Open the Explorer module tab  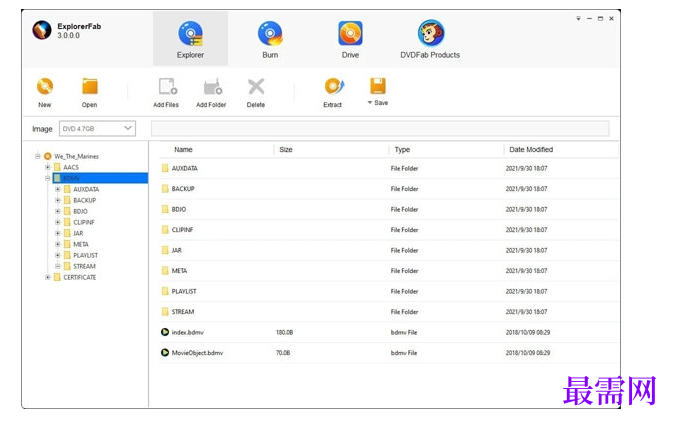click(x=190, y=39)
